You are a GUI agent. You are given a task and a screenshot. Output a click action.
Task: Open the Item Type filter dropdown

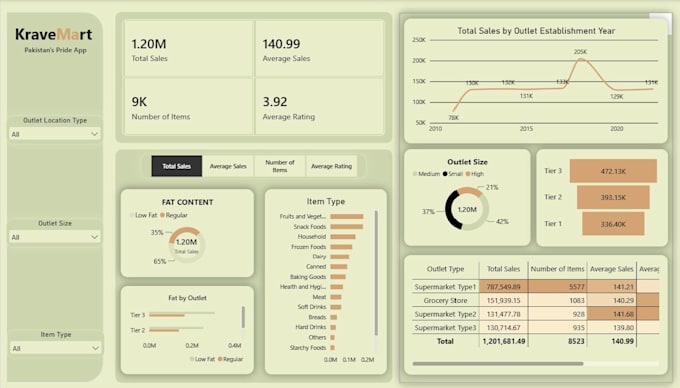[55, 348]
